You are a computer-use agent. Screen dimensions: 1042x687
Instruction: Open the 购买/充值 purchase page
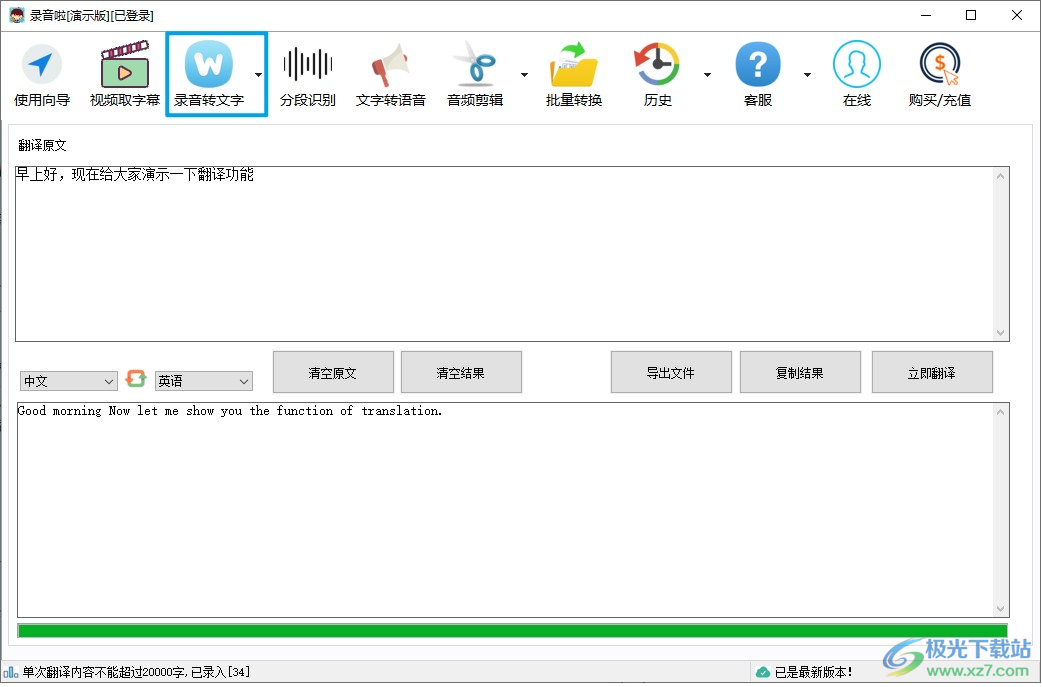[940, 74]
